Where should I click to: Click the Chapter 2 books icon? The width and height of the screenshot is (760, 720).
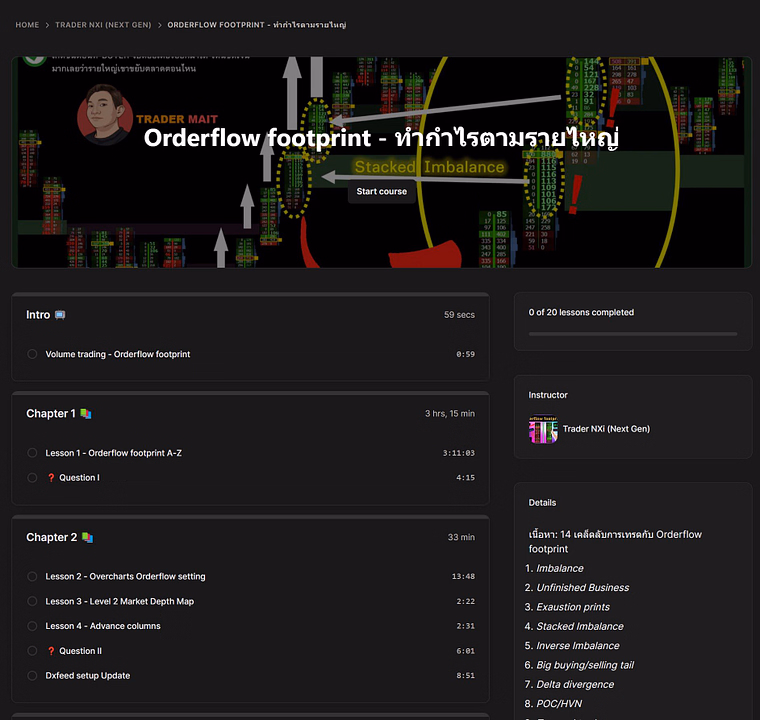coord(87,537)
